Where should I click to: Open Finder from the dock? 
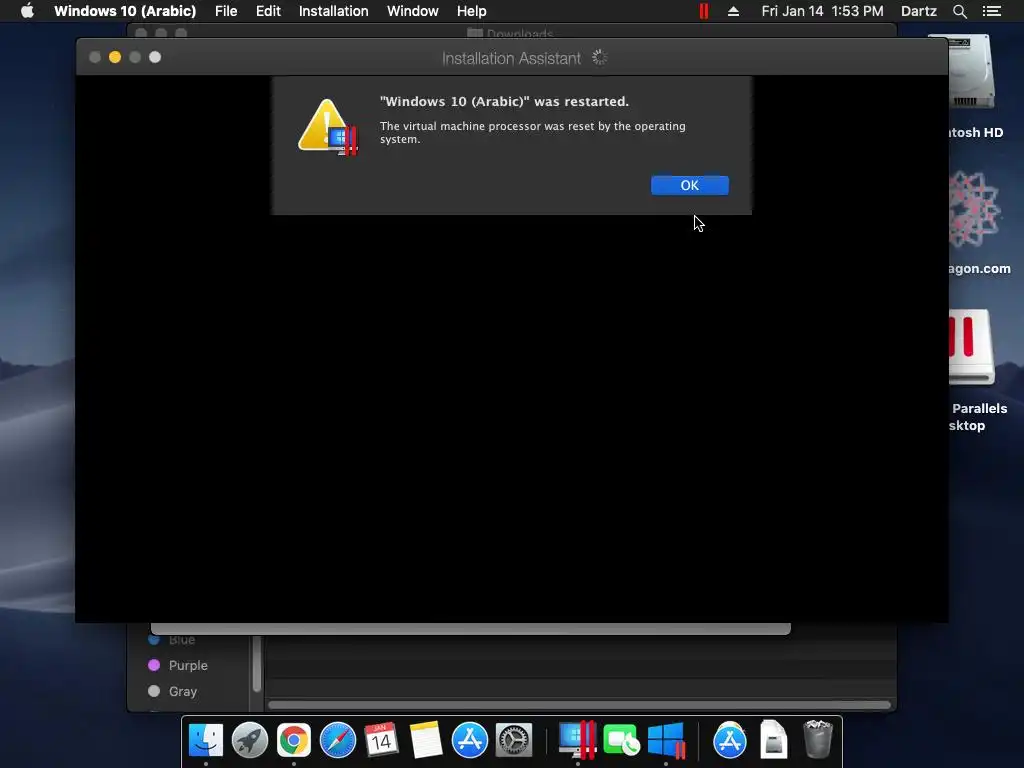tap(206, 740)
